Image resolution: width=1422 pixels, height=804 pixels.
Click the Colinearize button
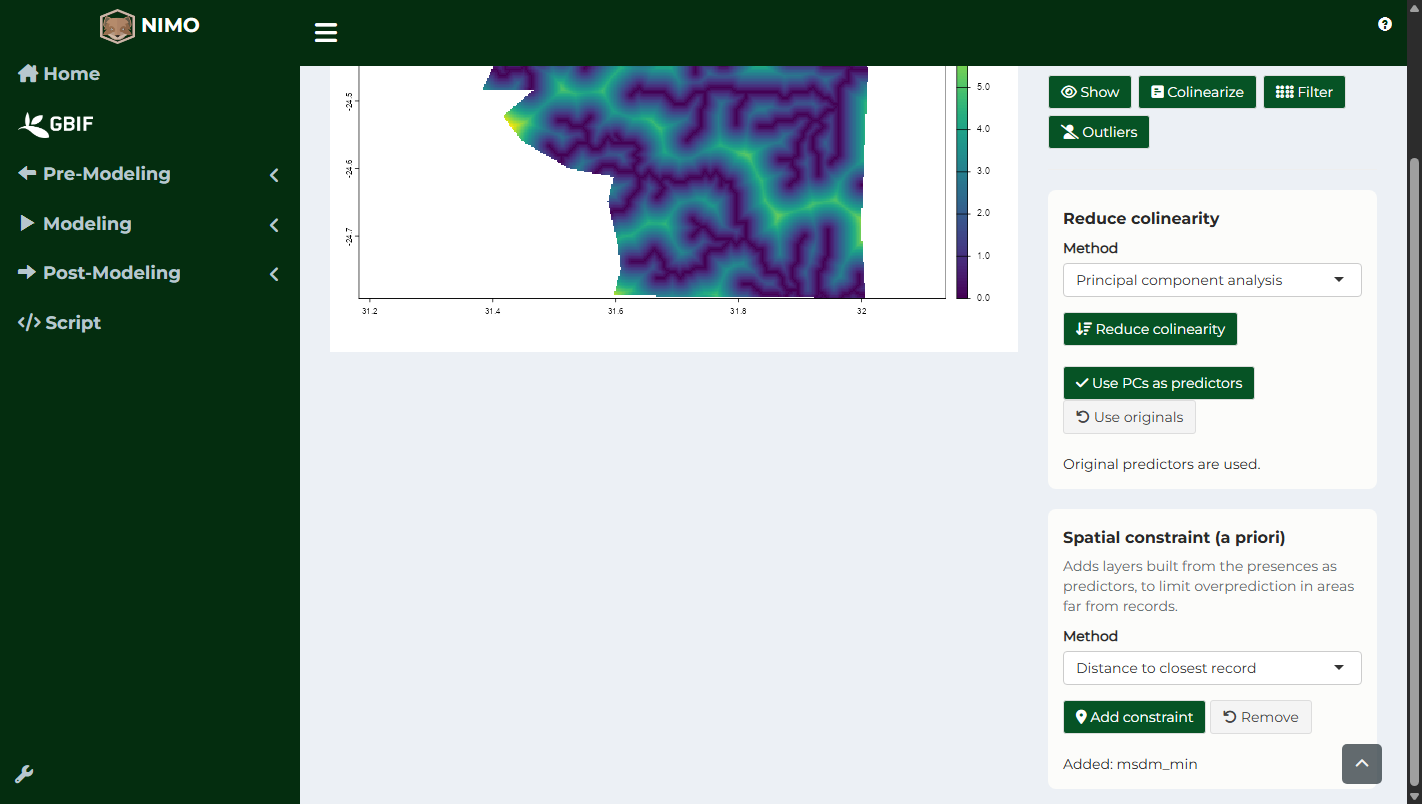click(1197, 92)
